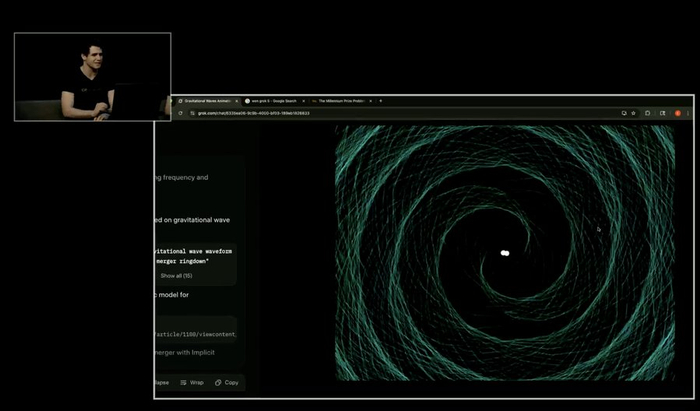View site information icon left of URL
Viewport: 700px width, 411px height.
192,113
